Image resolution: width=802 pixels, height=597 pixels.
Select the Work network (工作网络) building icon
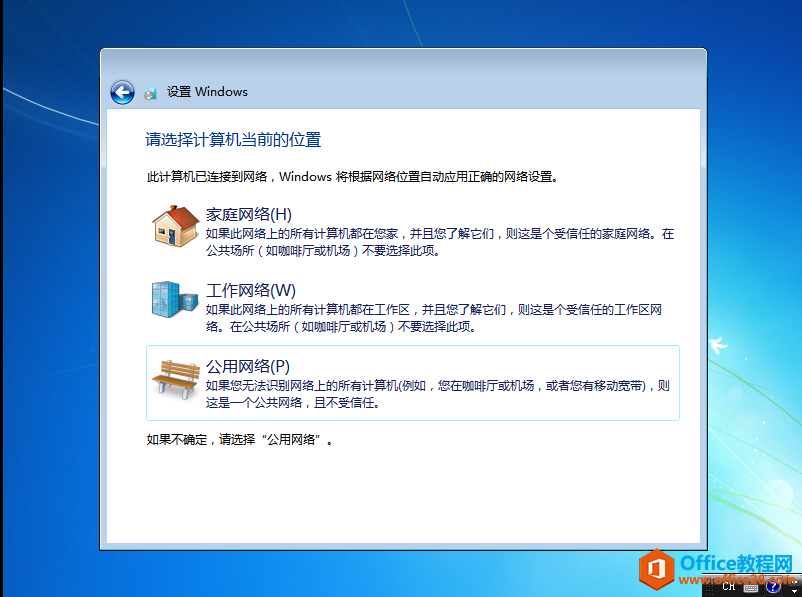(174, 299)
